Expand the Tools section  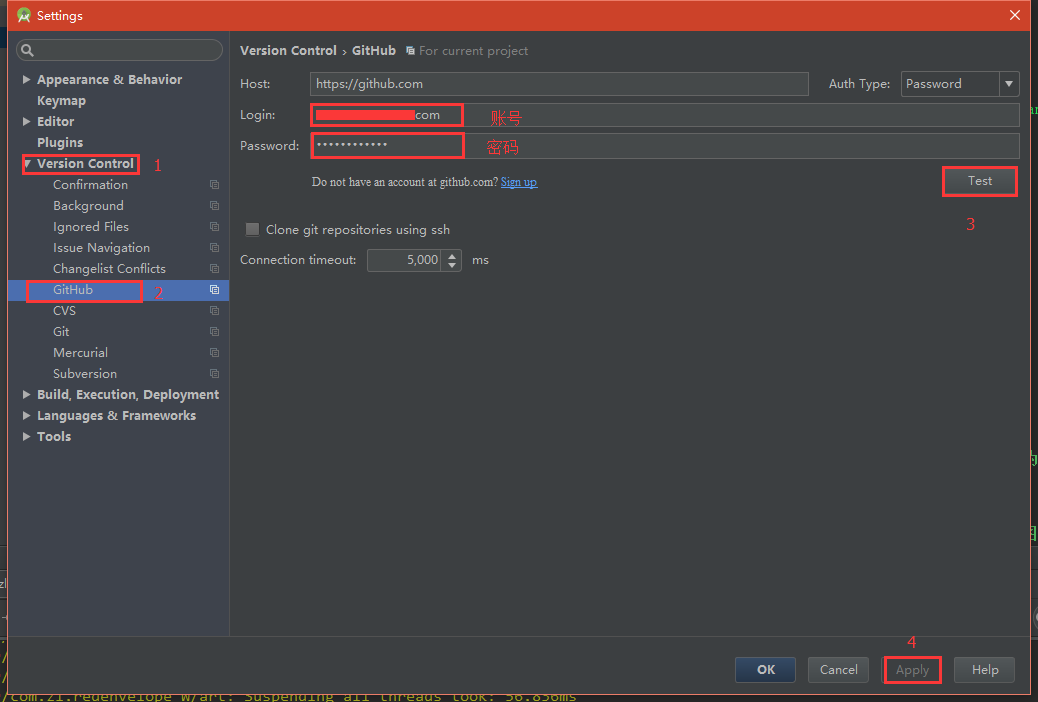26,436
